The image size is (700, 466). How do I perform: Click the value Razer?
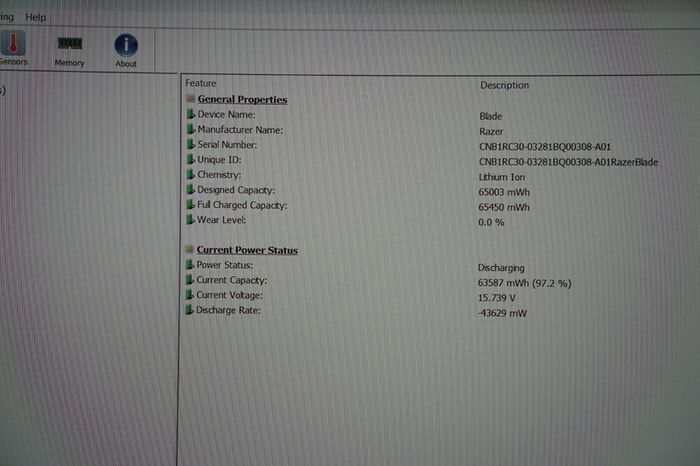491,132
